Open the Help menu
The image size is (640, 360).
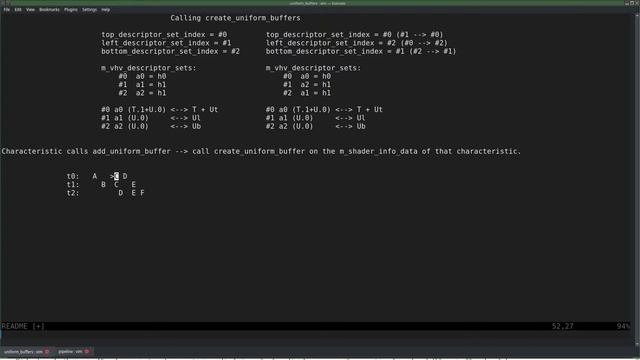106,9
